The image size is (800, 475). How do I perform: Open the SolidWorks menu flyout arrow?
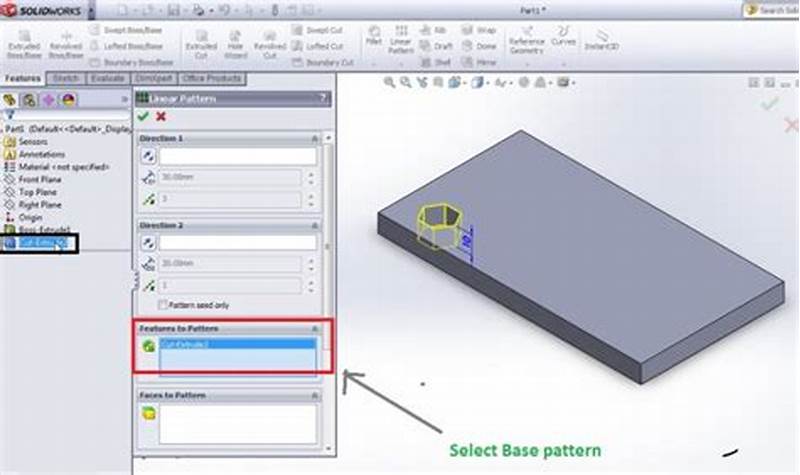(x=91, y=10)
